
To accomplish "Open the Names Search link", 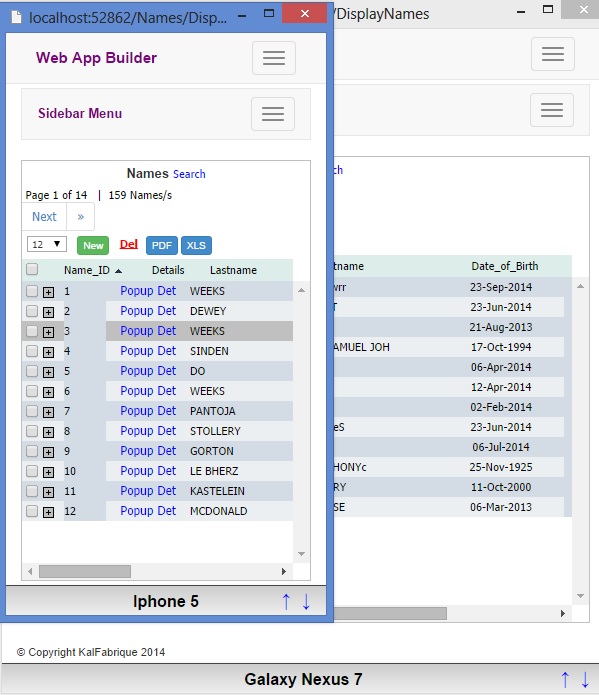I will pos(189,174).
